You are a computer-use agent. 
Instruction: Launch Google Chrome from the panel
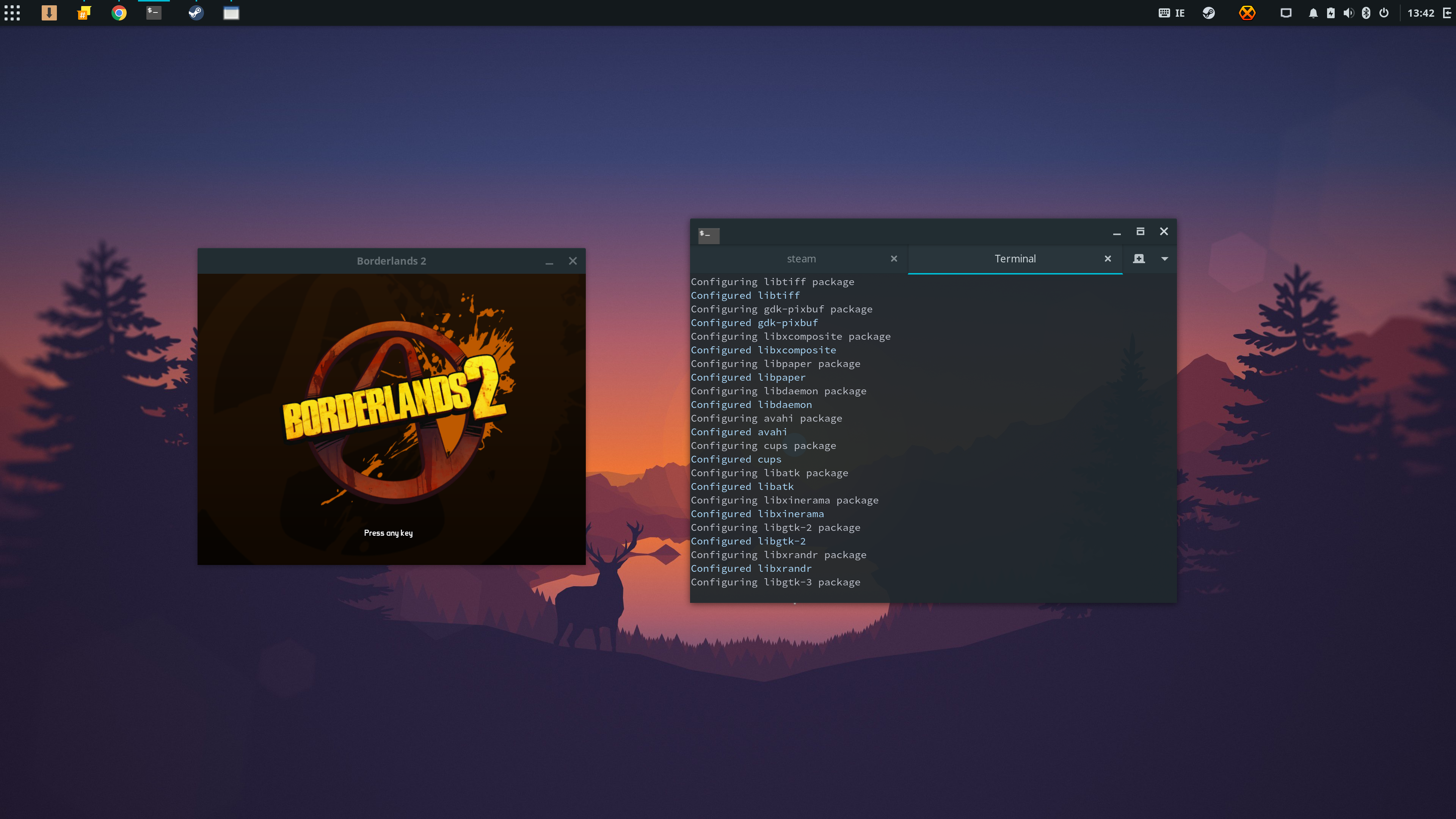click(x=119, y=13)
